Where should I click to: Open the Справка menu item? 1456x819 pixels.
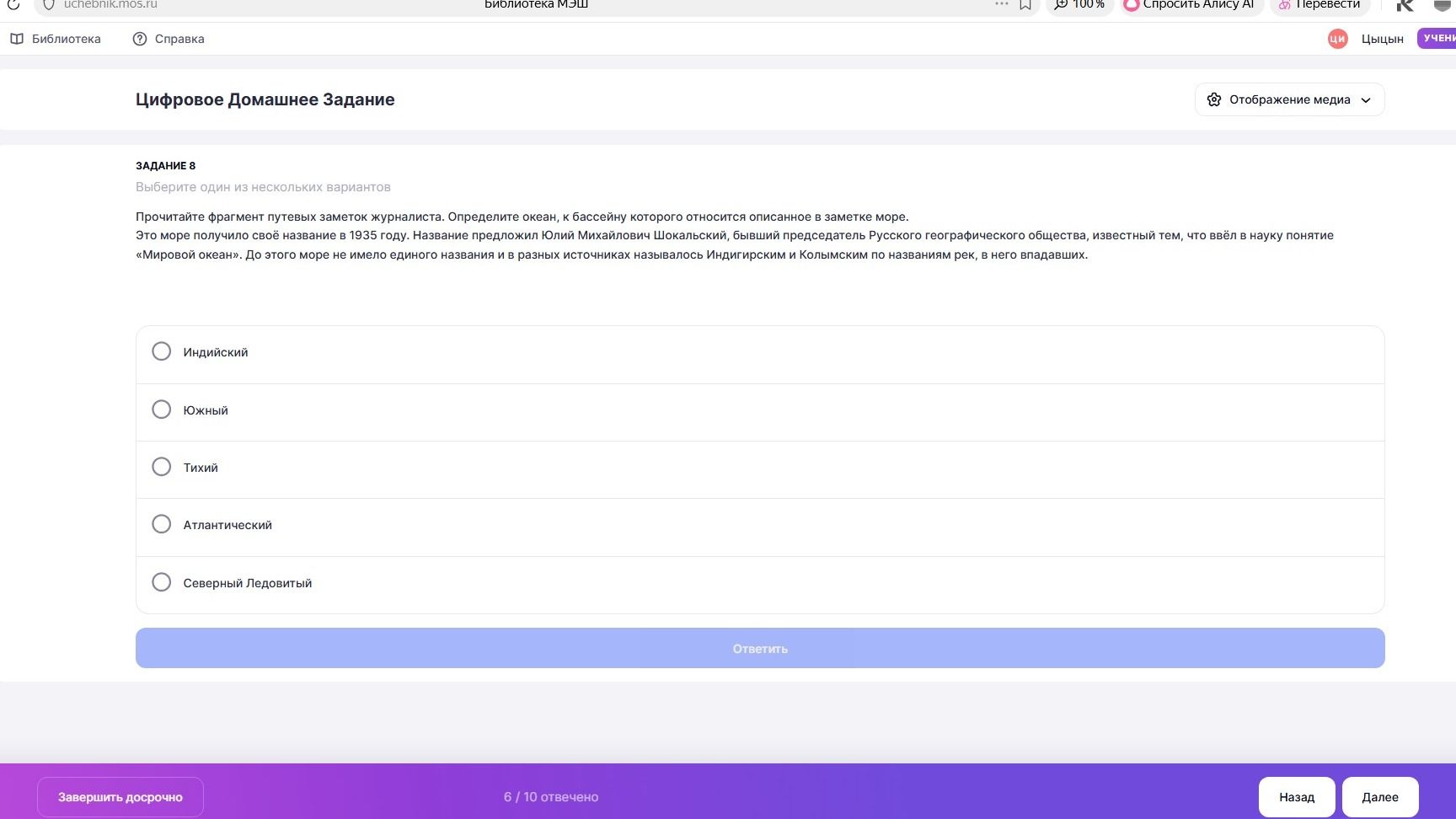pyautogui.click(x=169, y=39)
